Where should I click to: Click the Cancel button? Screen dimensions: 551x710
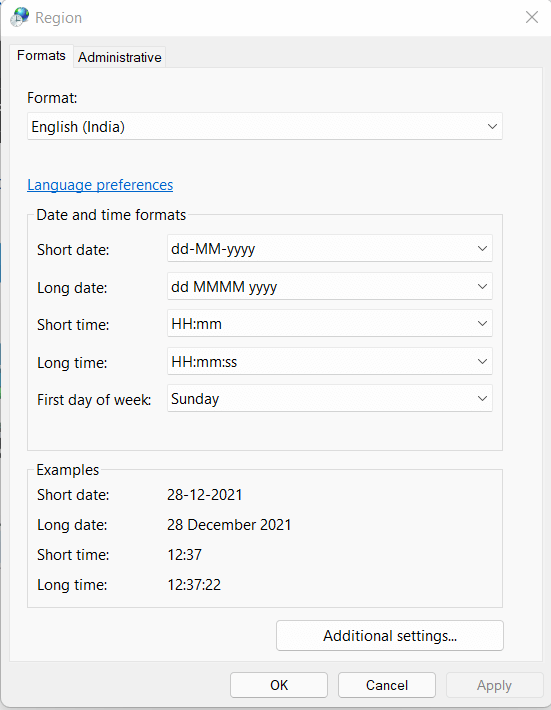pyautogui.click(x=387, y=685)
